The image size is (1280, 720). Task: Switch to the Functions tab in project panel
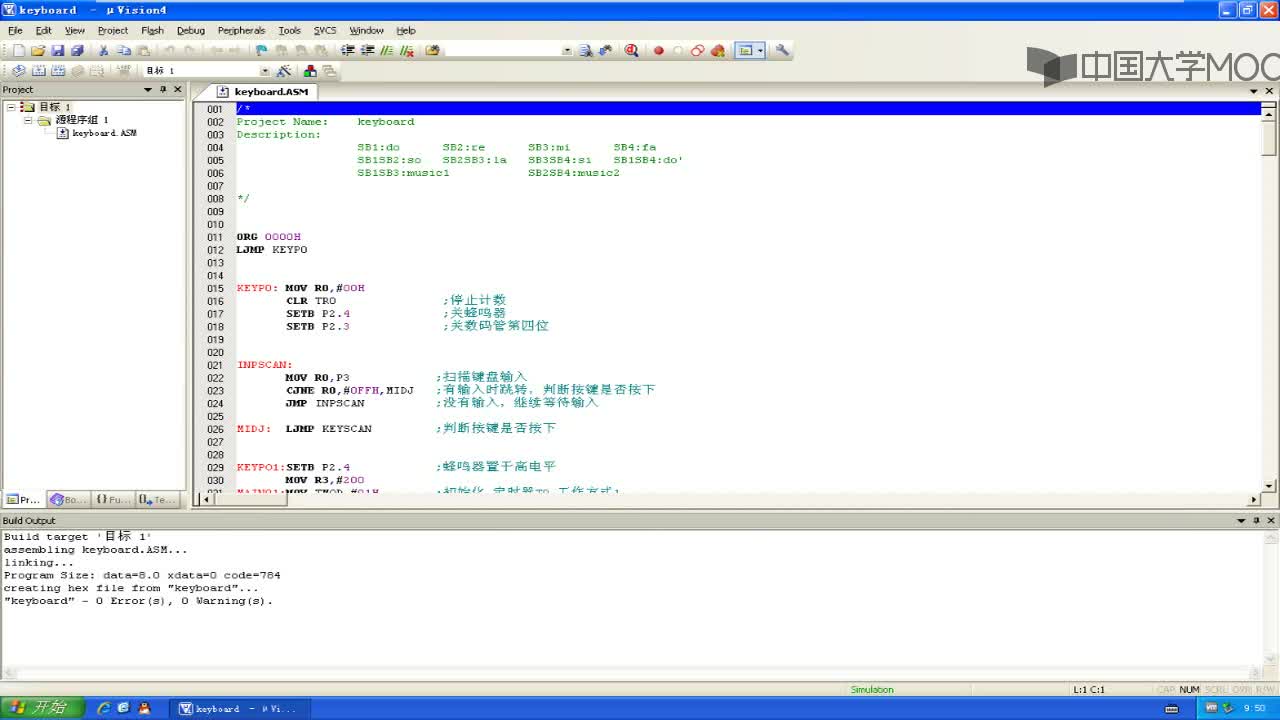(114, 499)
